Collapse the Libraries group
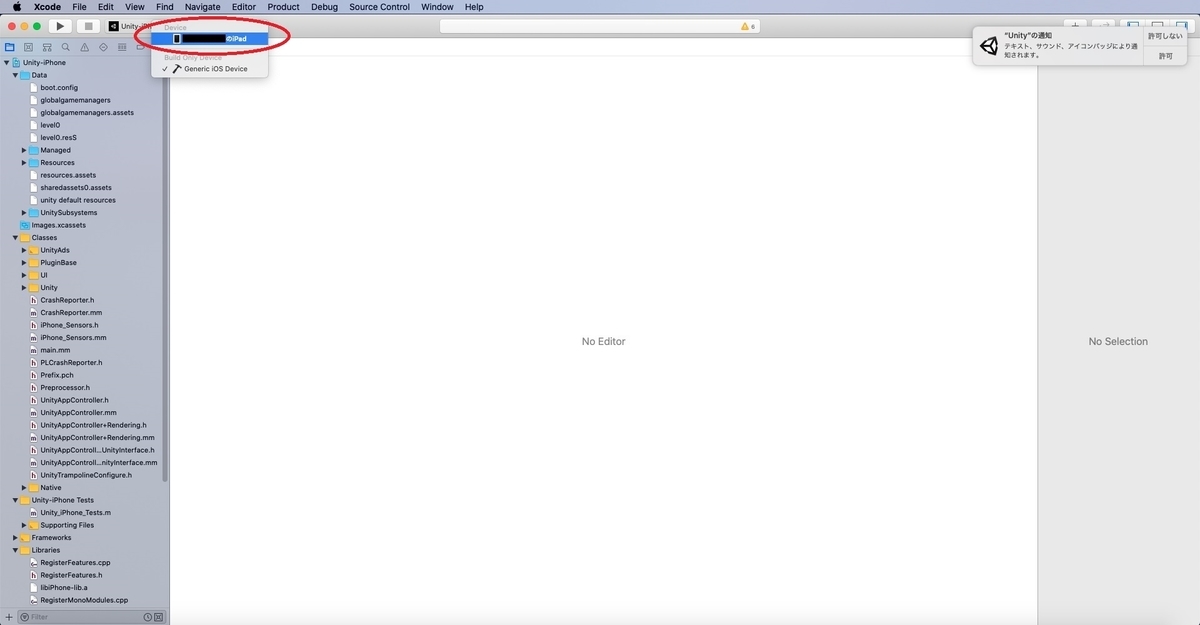Image resolution: width=1200 pixels, height=625 pixels. (x=15, y=550)
